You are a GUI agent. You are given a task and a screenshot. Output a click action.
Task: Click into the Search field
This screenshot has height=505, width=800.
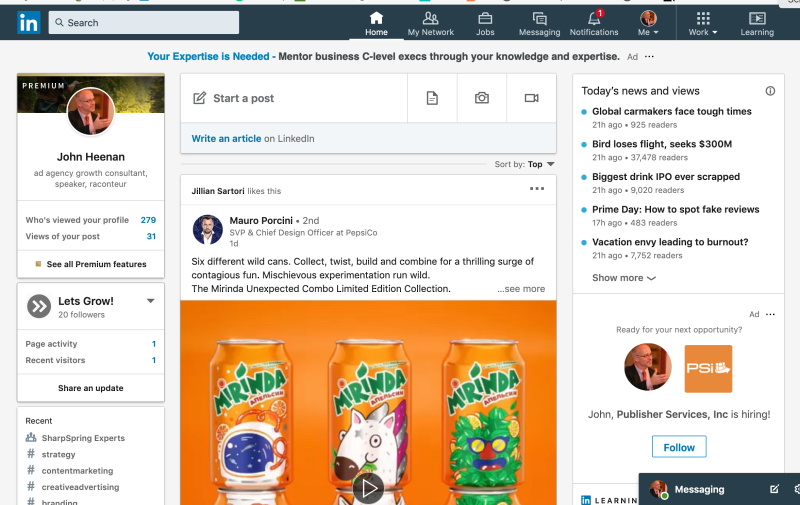143,23
